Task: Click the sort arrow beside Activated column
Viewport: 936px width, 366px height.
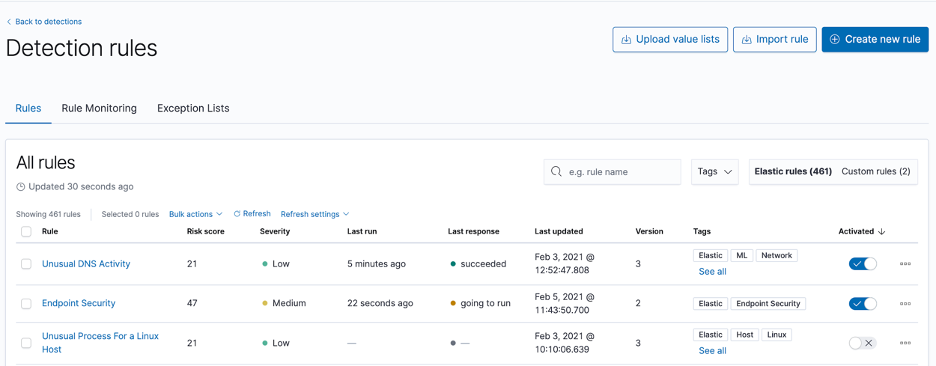Action: click(882, 232)
